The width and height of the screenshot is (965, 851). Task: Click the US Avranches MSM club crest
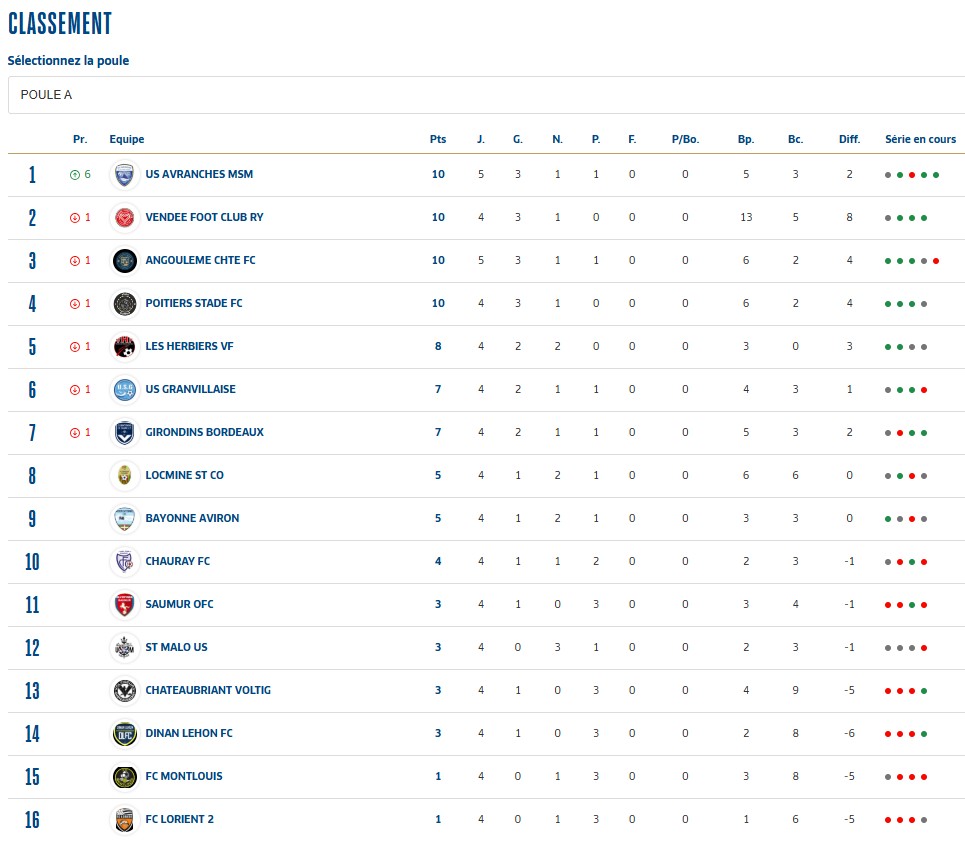coord(124,175)
